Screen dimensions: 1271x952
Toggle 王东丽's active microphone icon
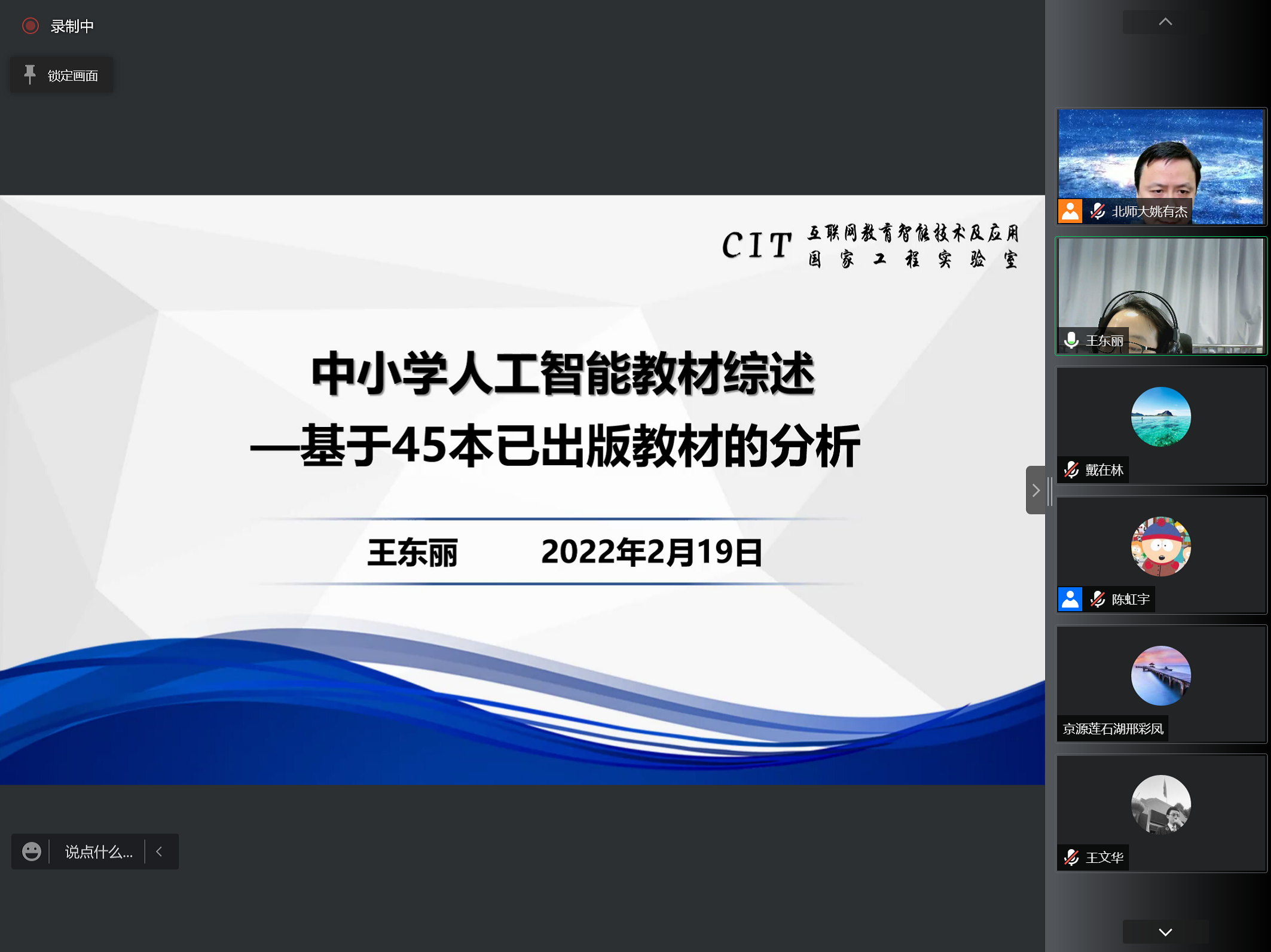[1071, 340]
